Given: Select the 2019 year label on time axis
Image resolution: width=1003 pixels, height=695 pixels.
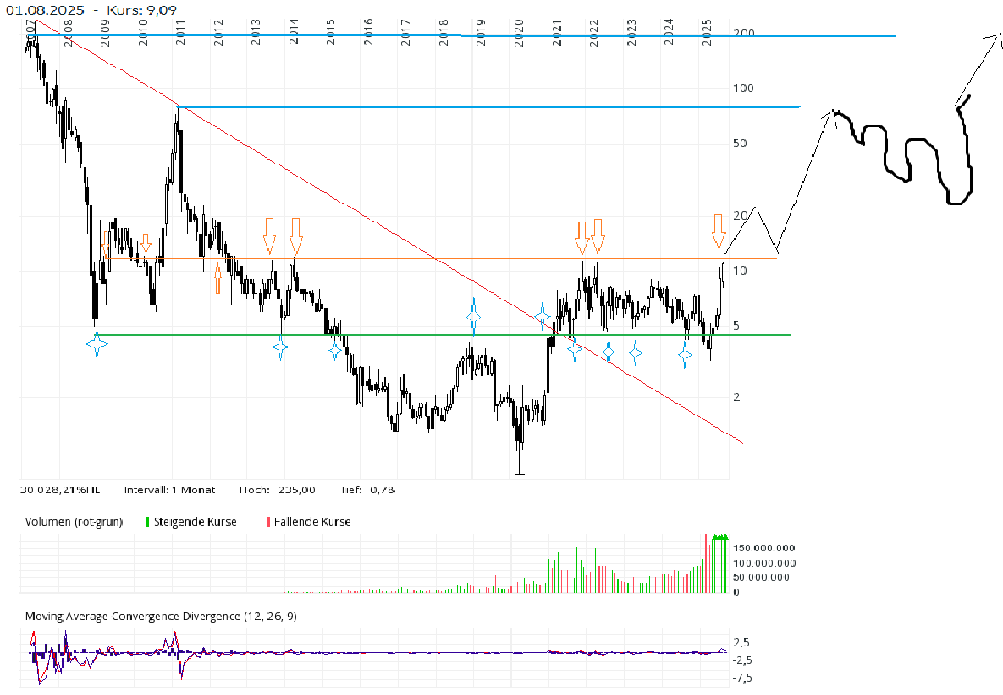Looking at the screenshot, I should (481, 32).
